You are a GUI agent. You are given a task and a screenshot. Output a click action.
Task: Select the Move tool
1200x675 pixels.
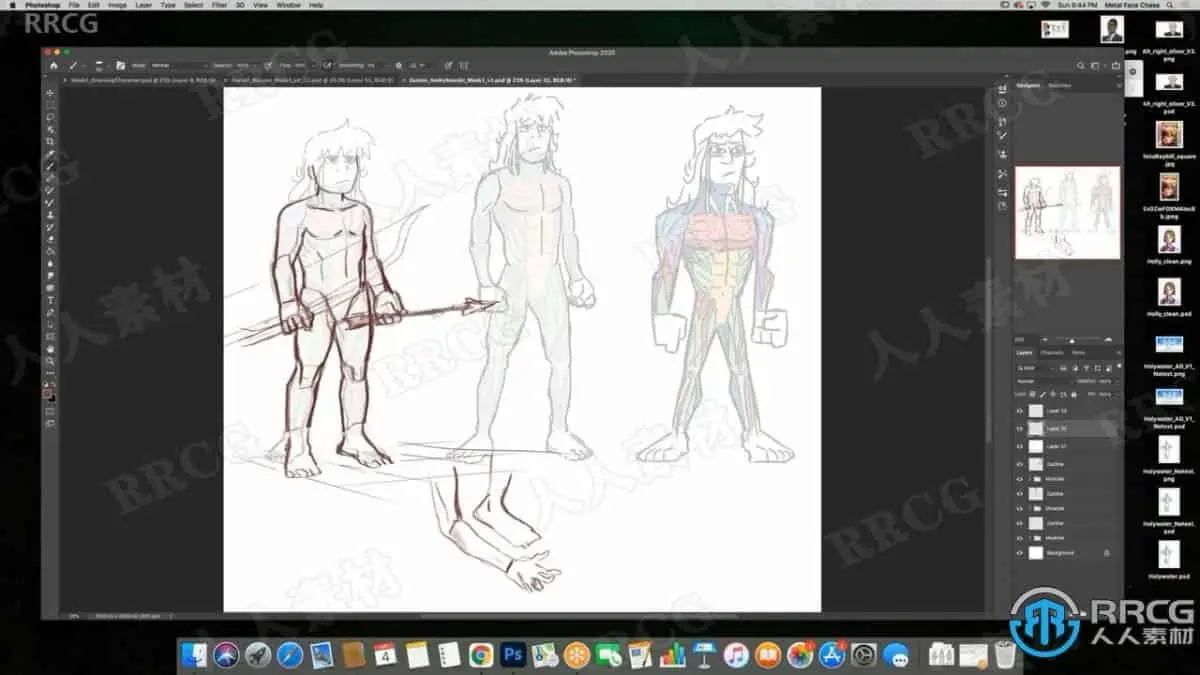tap(50, 93)
